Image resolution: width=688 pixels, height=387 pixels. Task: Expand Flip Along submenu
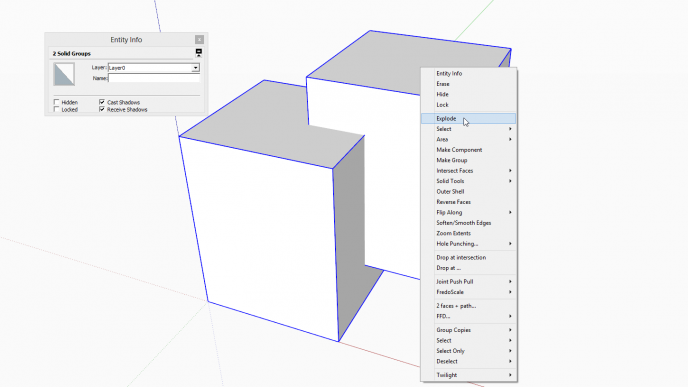pos(469,212)
